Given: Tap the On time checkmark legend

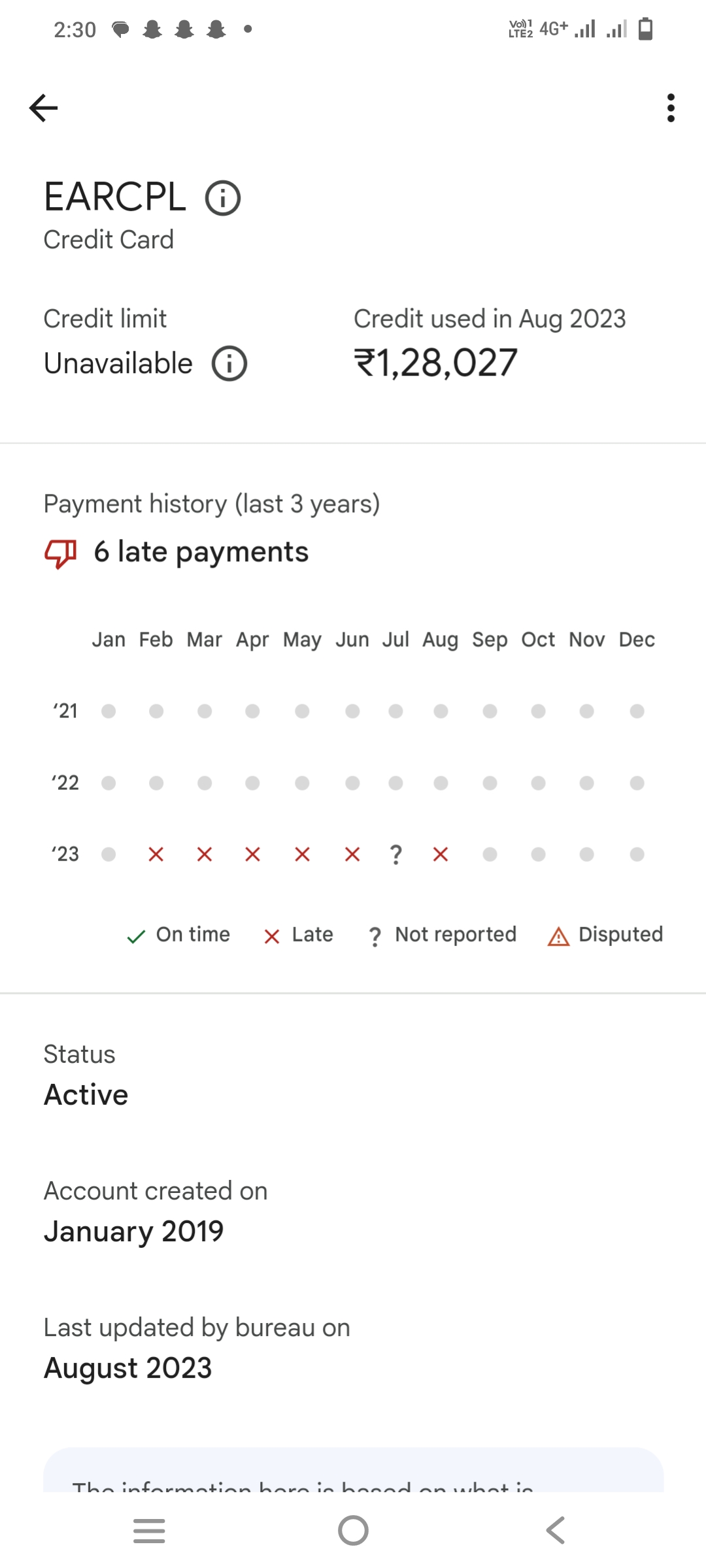Looking at the screenshot, I should 136,937.
